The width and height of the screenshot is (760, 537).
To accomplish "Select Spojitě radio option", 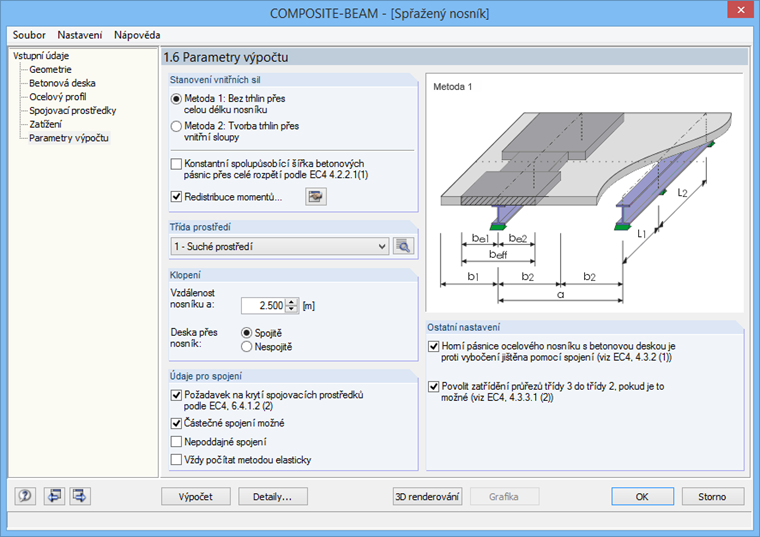I will click(246, 333).
